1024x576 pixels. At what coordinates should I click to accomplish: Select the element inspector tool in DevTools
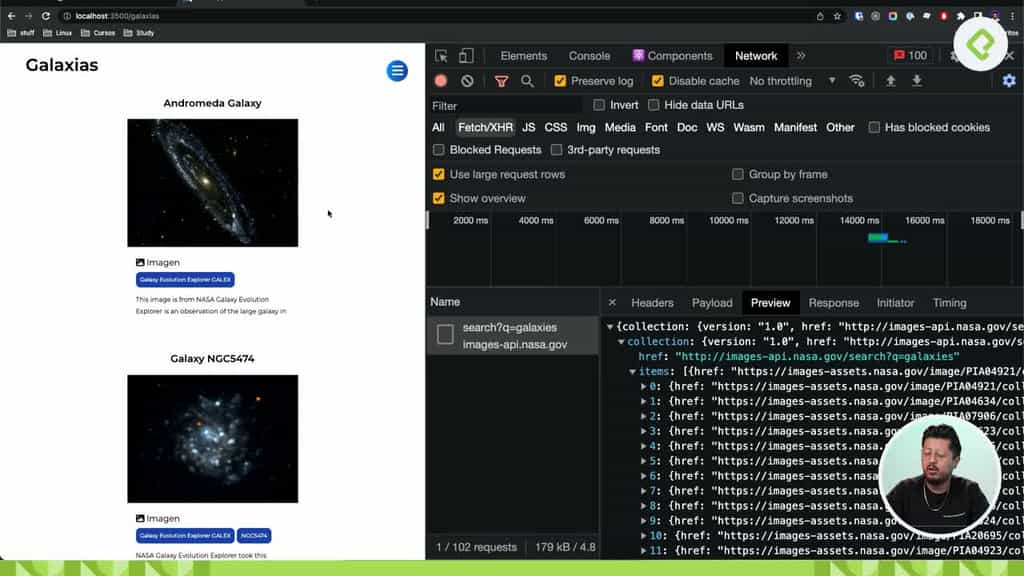coord(440,55)
